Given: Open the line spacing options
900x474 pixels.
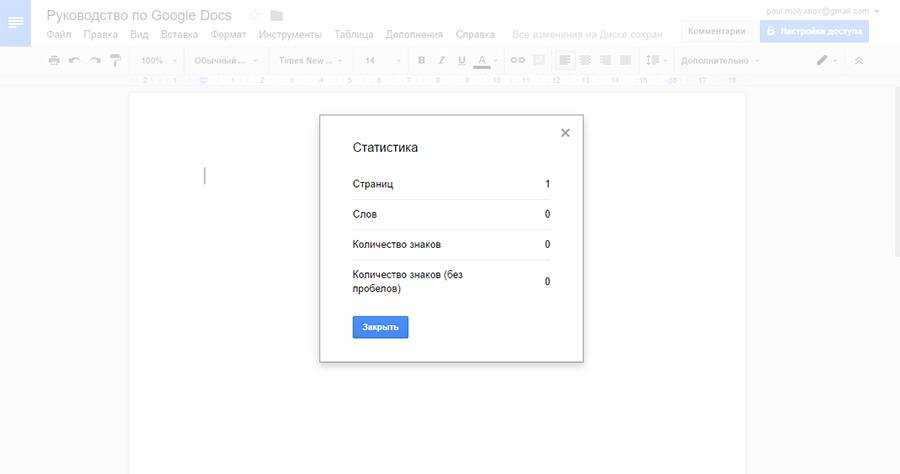Looking at the screenshot, I should coord(656,60).
